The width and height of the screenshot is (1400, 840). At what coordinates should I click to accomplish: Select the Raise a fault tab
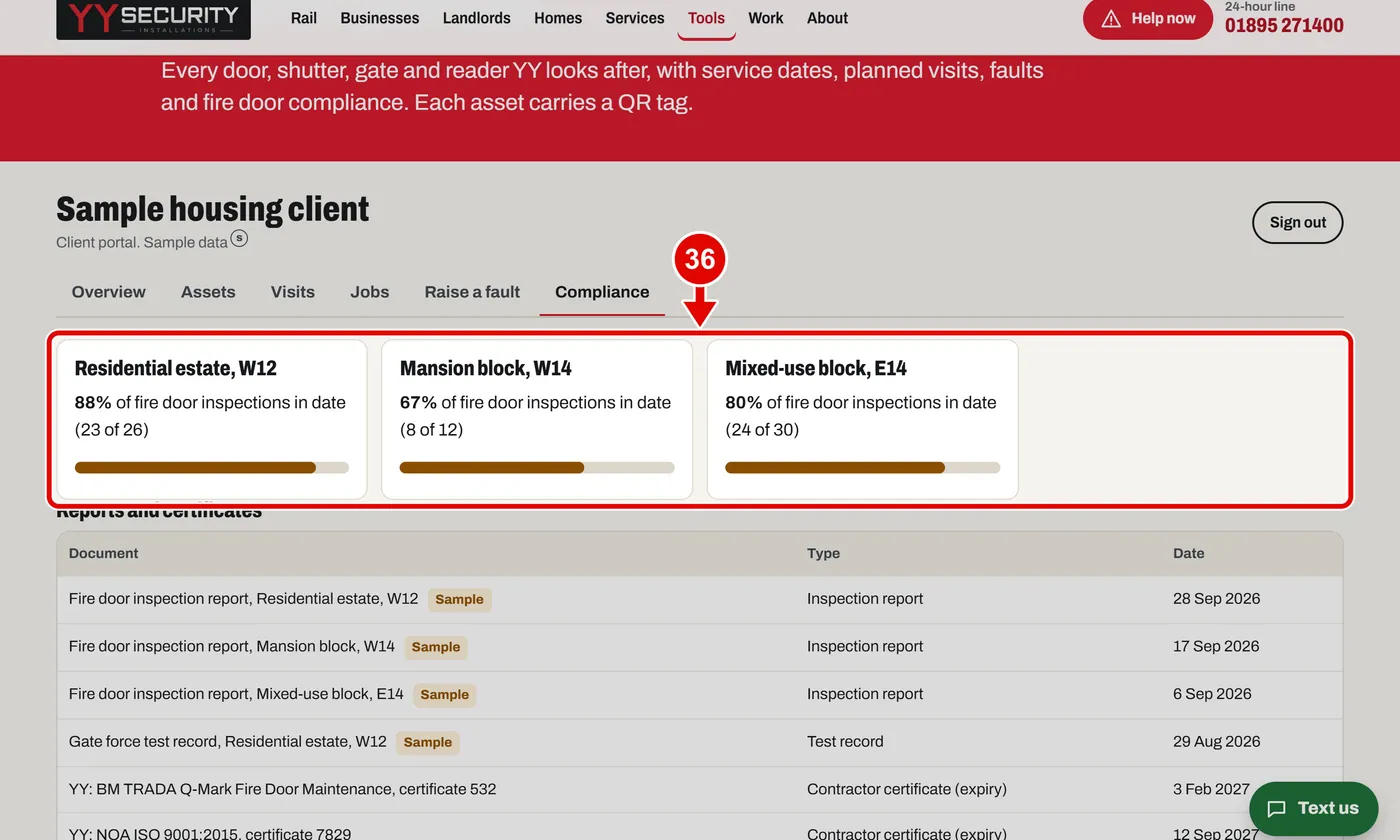tap(472, 292)
